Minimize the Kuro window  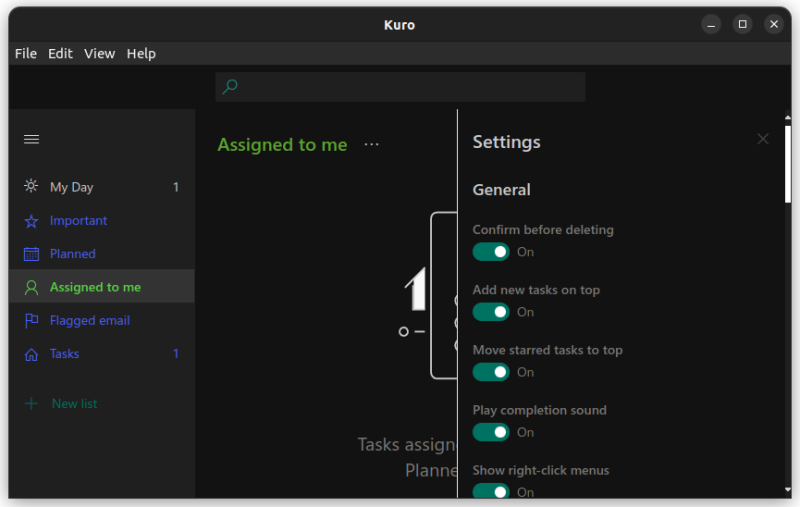point(711,24)
